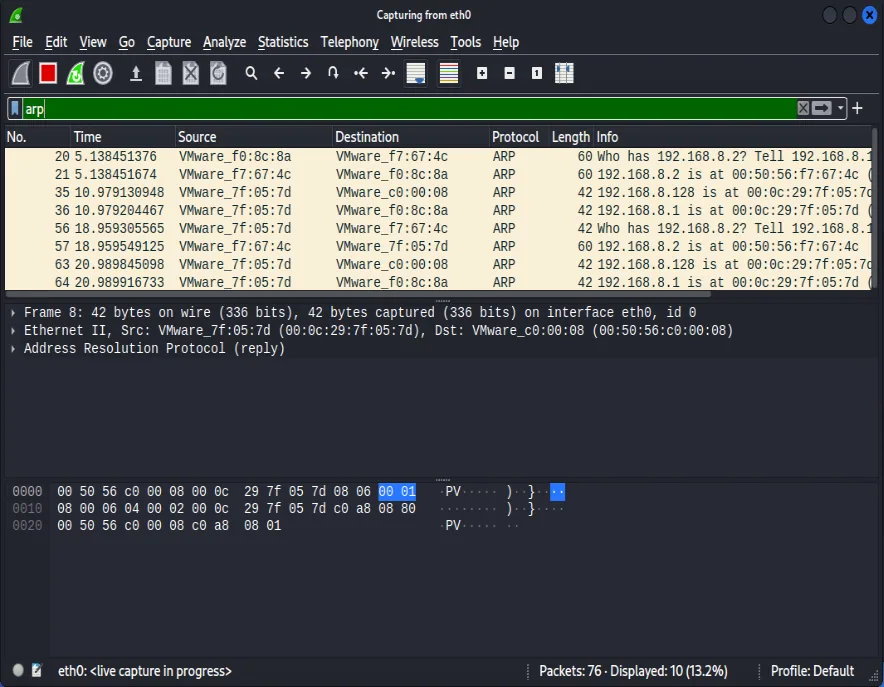
Task: Save this capture file icon
Action: (163, 73)
